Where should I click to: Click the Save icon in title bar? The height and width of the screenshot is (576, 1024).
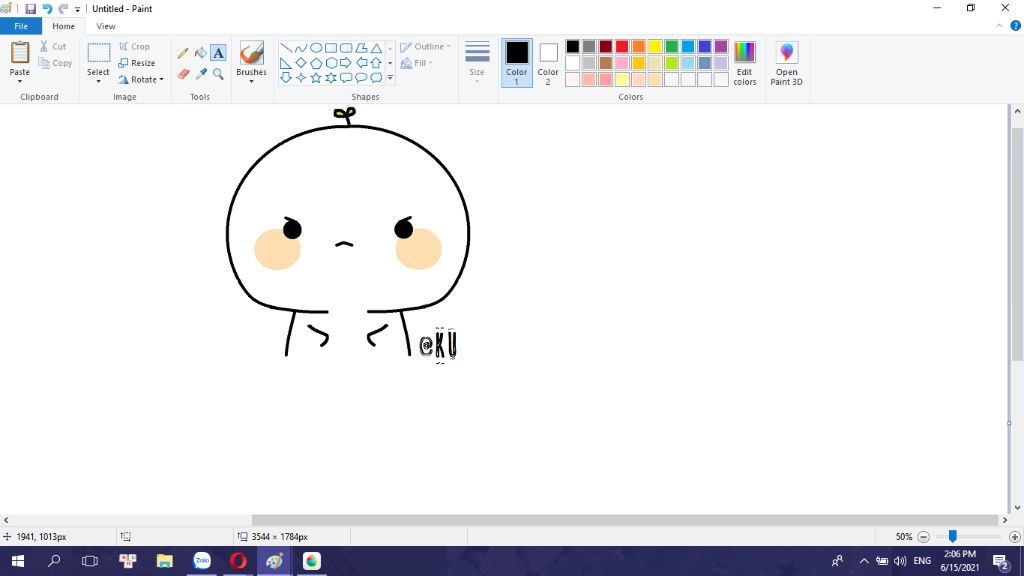(x=30, y=8)
